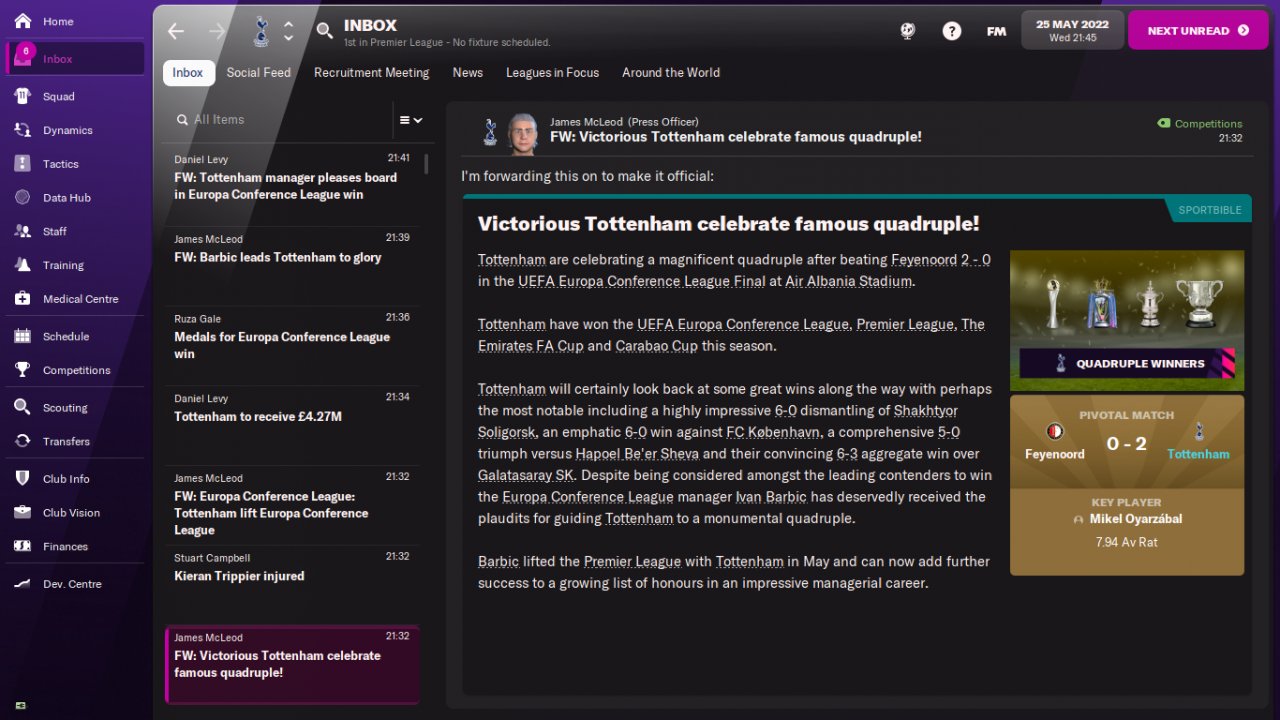
Task: Click the Next Unread button
Action: point(1198,31)
